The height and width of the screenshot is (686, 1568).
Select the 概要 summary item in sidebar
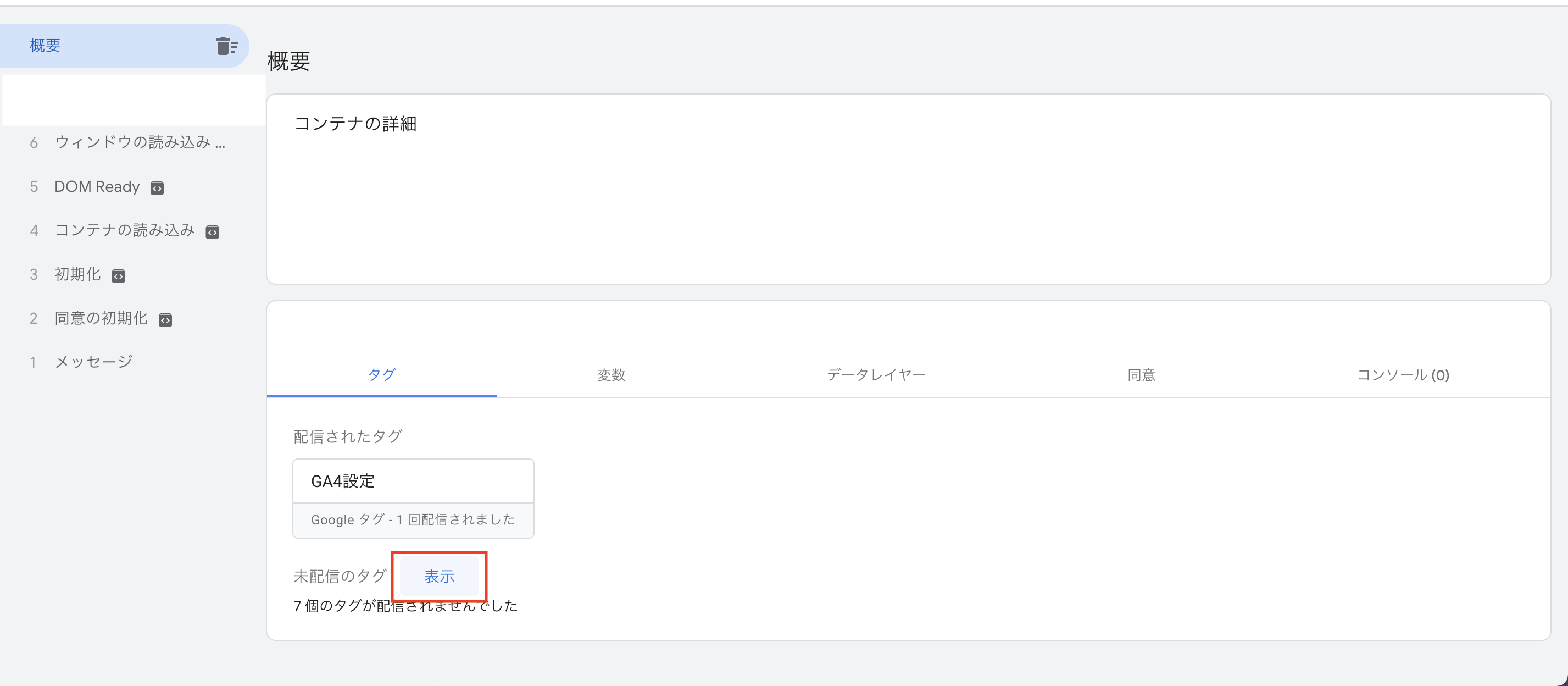click(46, 46)
